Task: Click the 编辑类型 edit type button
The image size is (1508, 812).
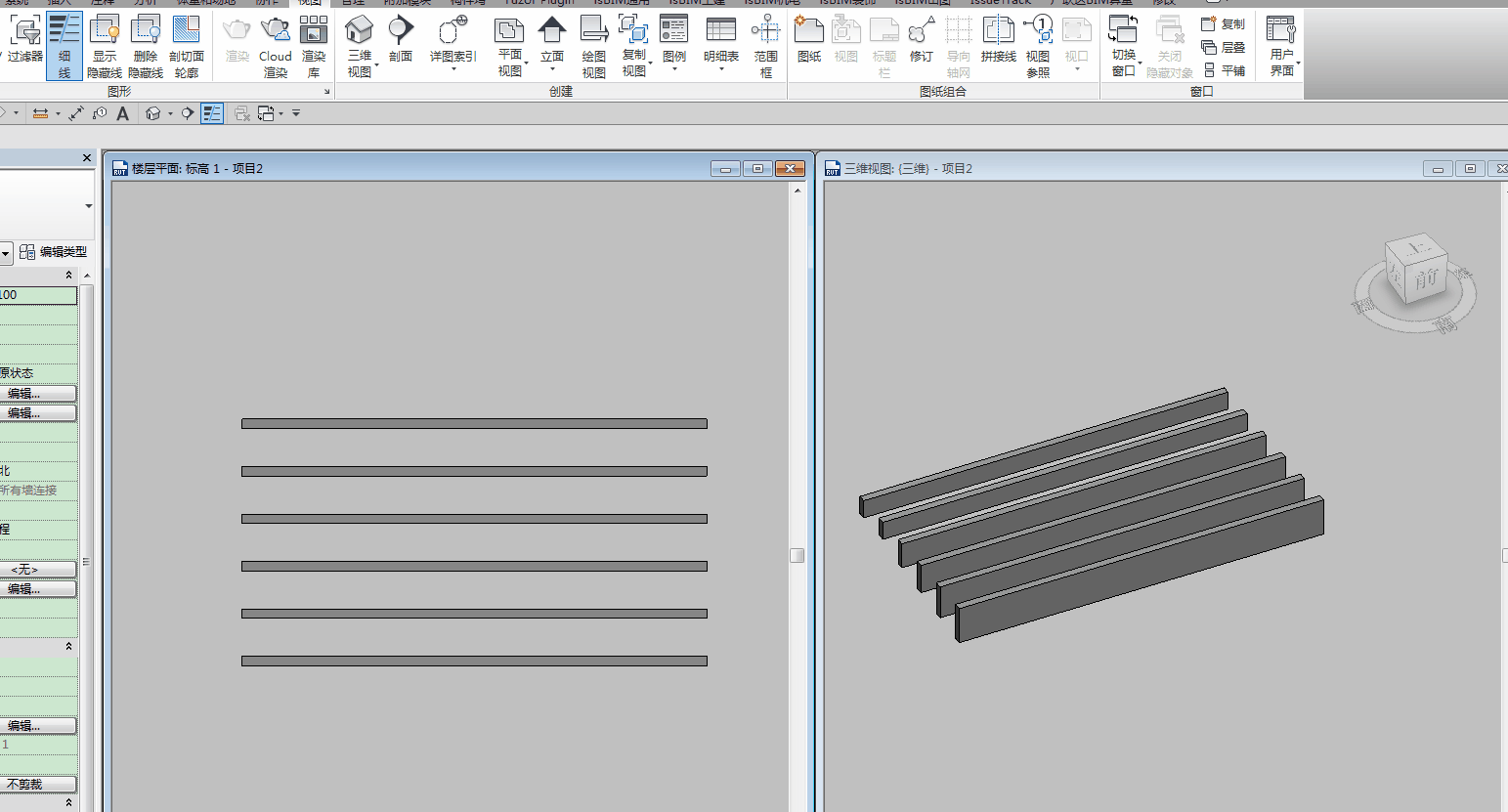Action: [54, 252]
